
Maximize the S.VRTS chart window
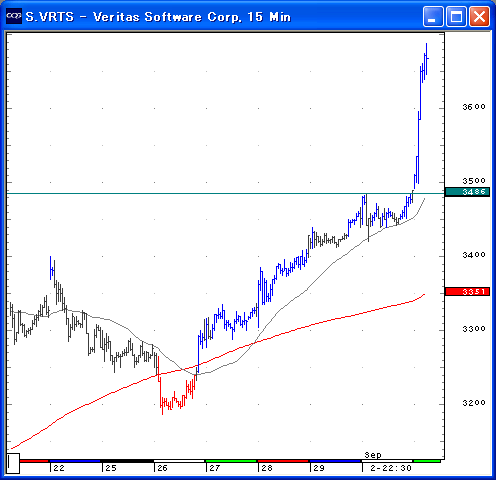(x=456, y=16)
